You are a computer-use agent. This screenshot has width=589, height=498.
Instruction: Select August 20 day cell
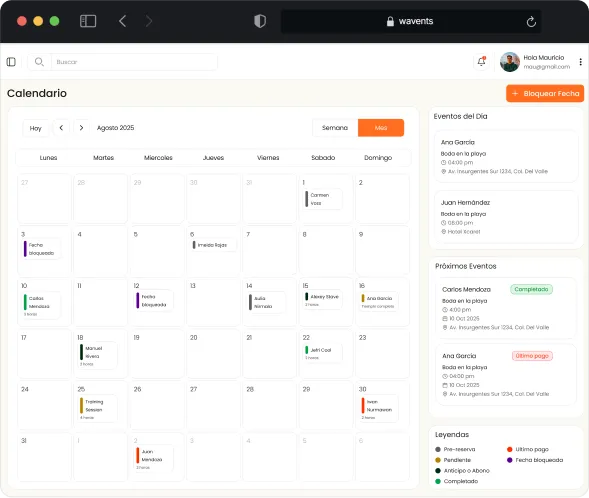[x=213, y=353]
